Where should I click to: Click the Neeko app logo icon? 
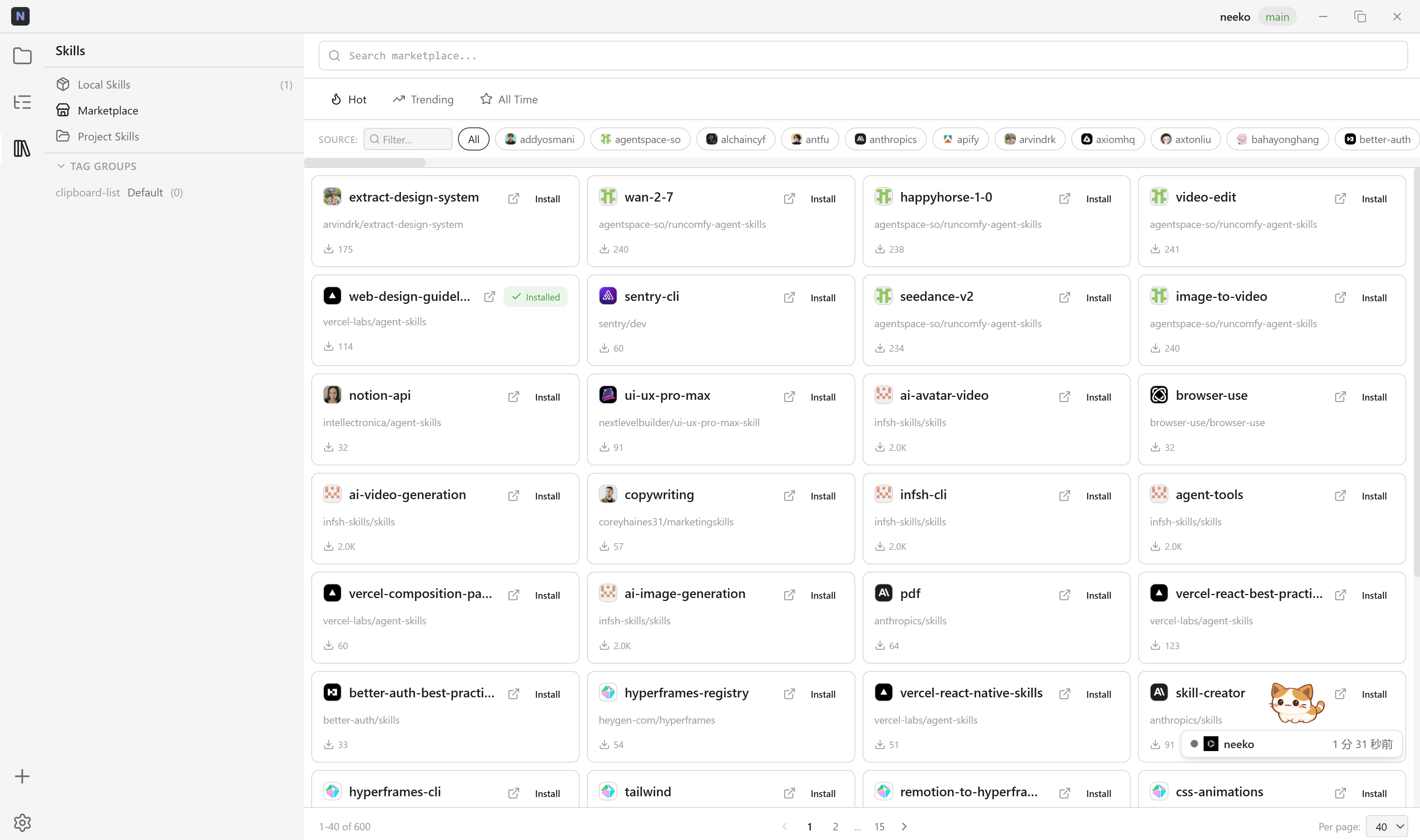point(20,16)
